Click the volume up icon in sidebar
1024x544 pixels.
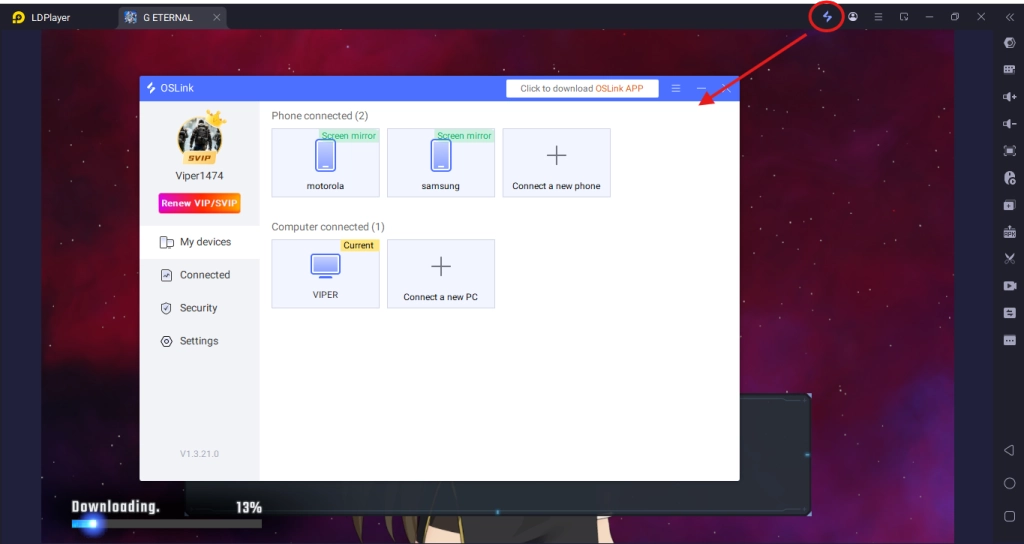point(1009,96)
